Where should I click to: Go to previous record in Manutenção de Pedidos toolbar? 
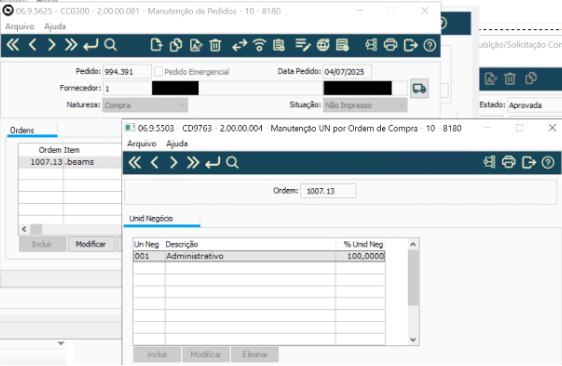click(x=33, y=45)
